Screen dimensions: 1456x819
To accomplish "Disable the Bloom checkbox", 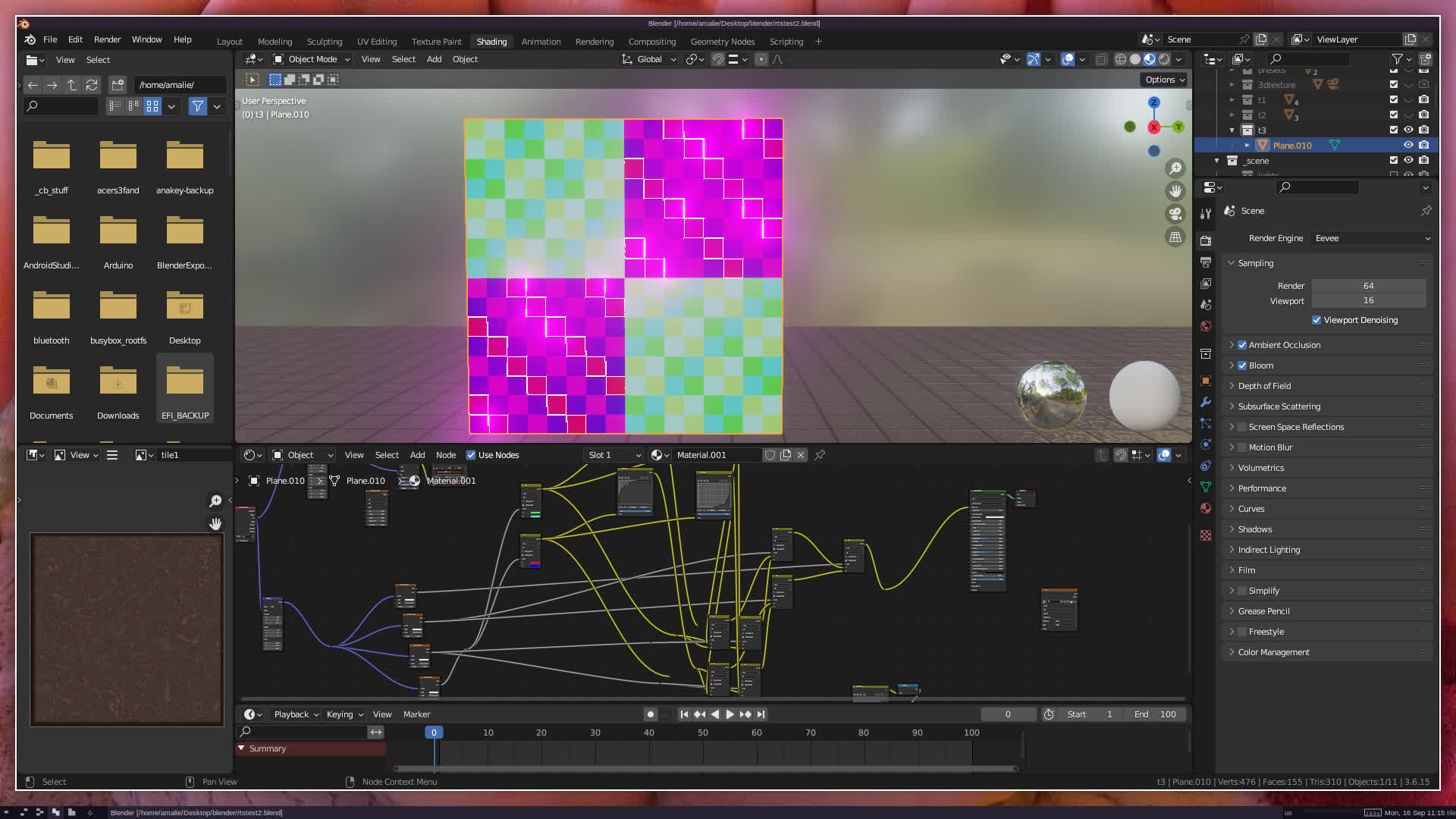I will (1242, 366).
